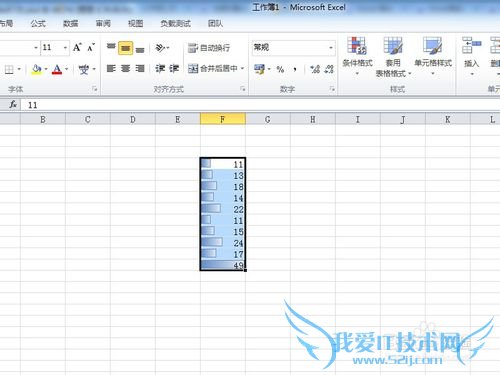500x375 pixels.
Task: Click the cell with value 24
Action: tap(223, 243)
